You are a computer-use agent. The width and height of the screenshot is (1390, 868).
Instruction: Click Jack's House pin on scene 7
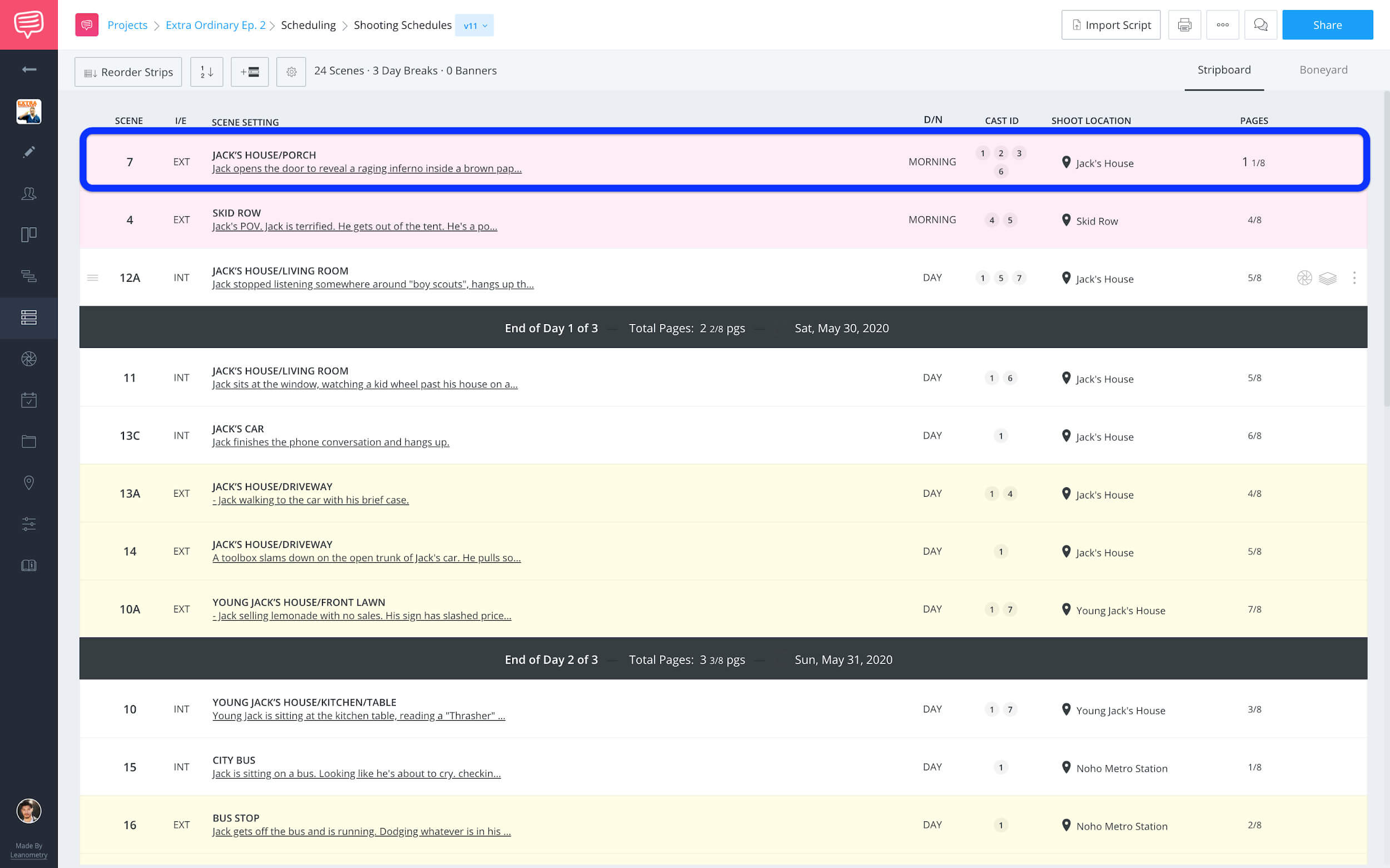click(1066, 162)
